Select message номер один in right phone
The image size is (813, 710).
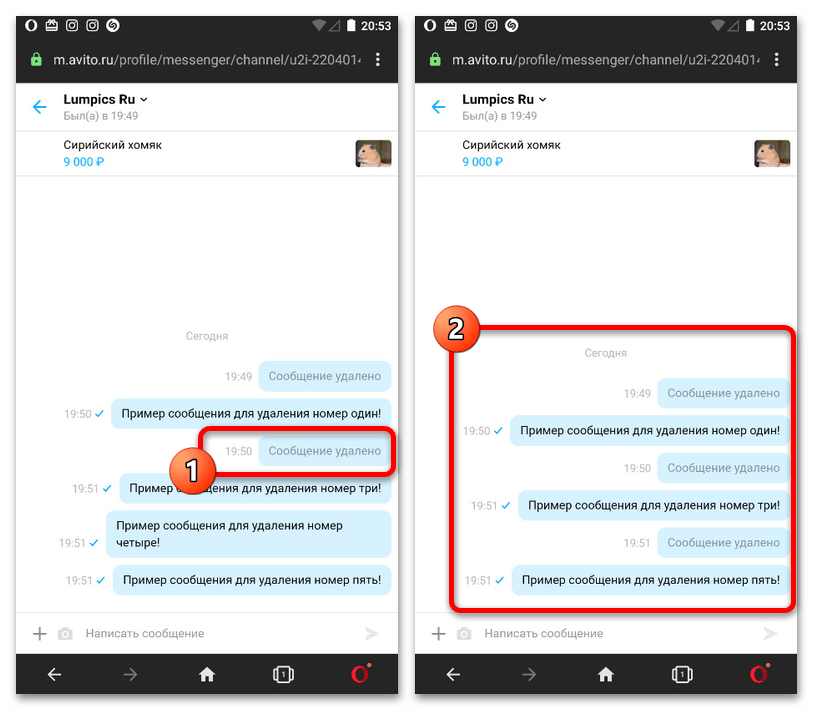(x=650, y=430)
